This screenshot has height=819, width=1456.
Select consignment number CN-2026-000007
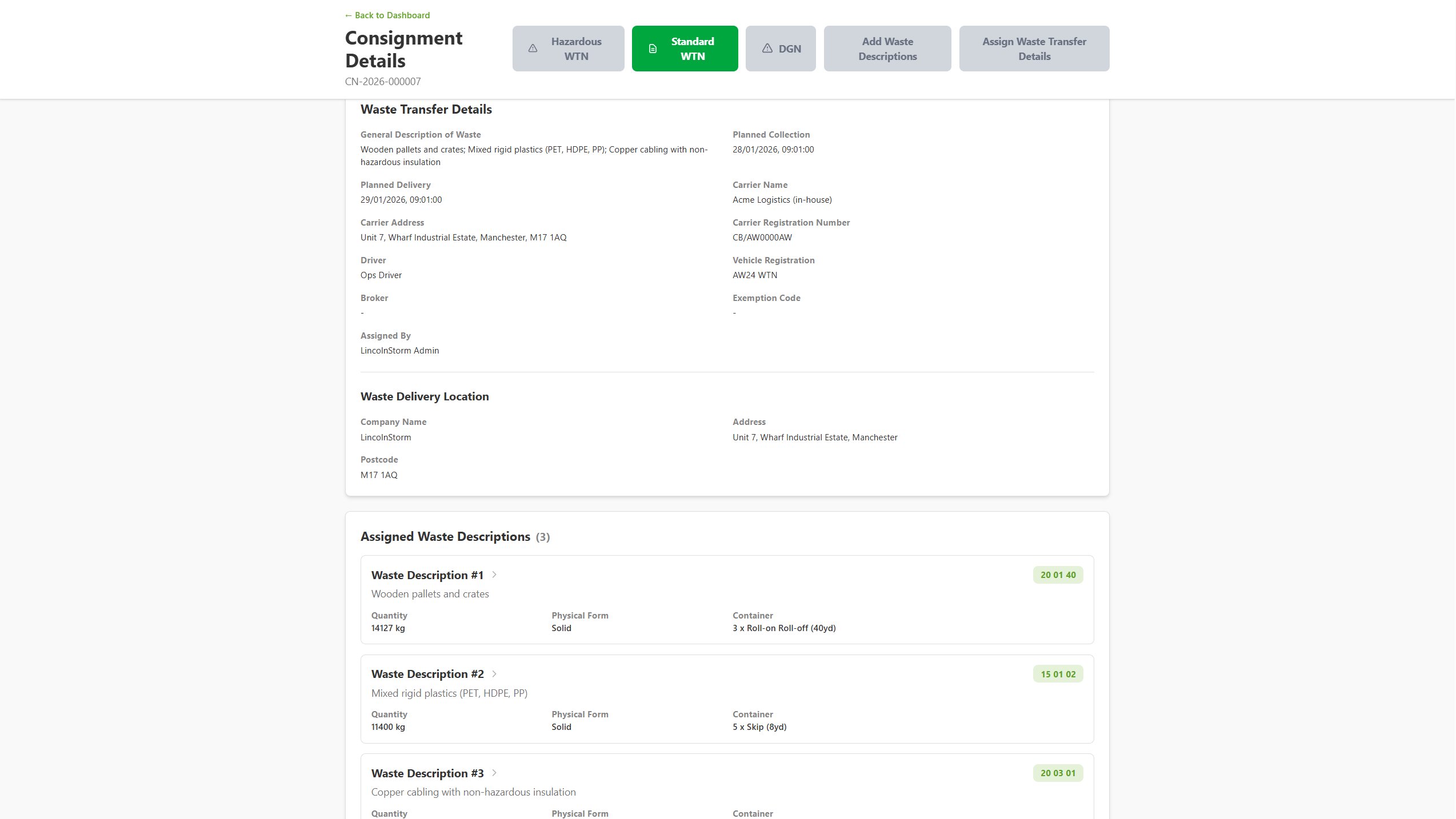(x=383, y=82)
